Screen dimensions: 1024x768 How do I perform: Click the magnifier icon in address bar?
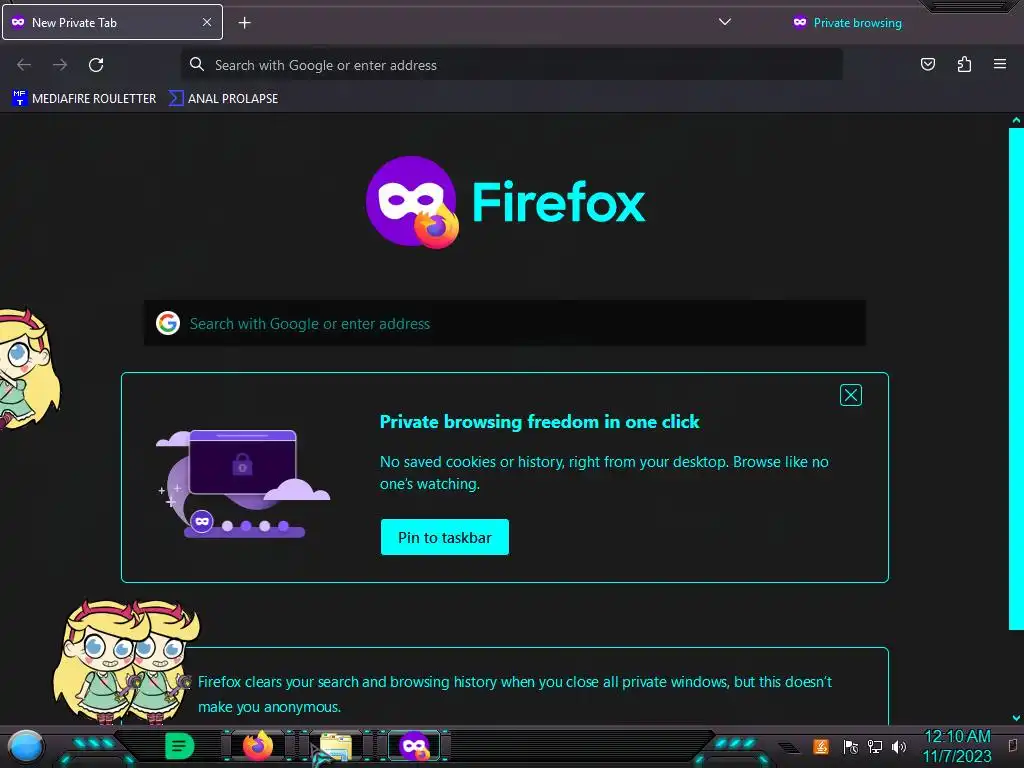(x=197, y=64)
